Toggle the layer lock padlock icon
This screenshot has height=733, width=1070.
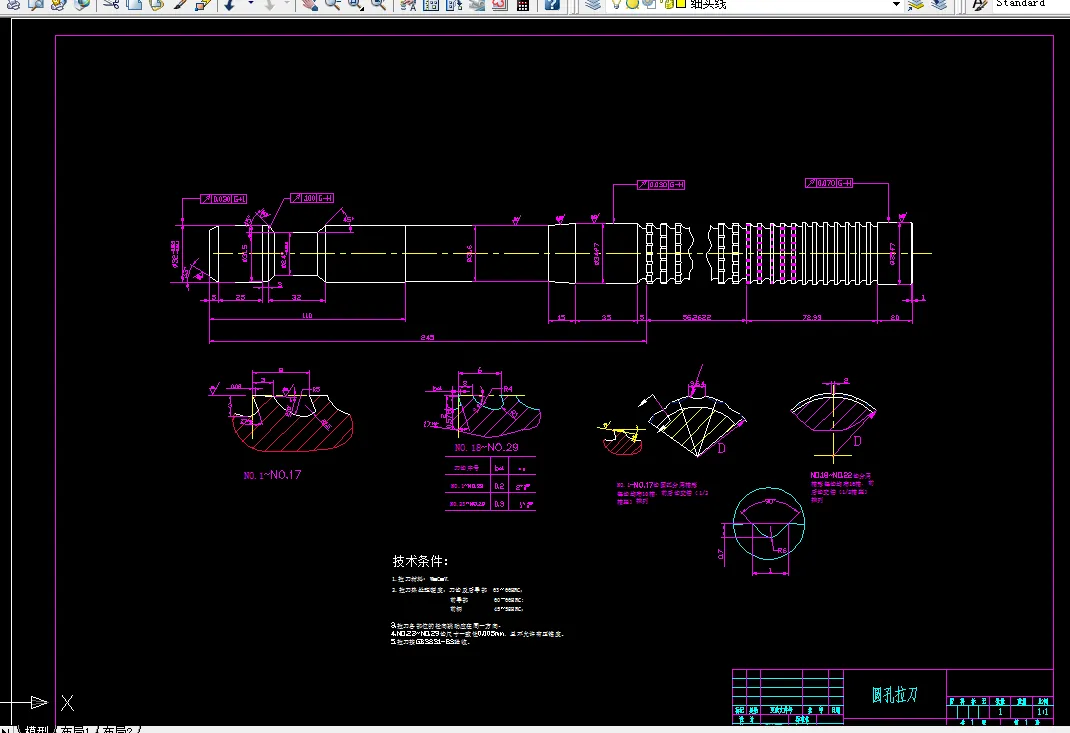pyautogui.click(x=666, y=4)
